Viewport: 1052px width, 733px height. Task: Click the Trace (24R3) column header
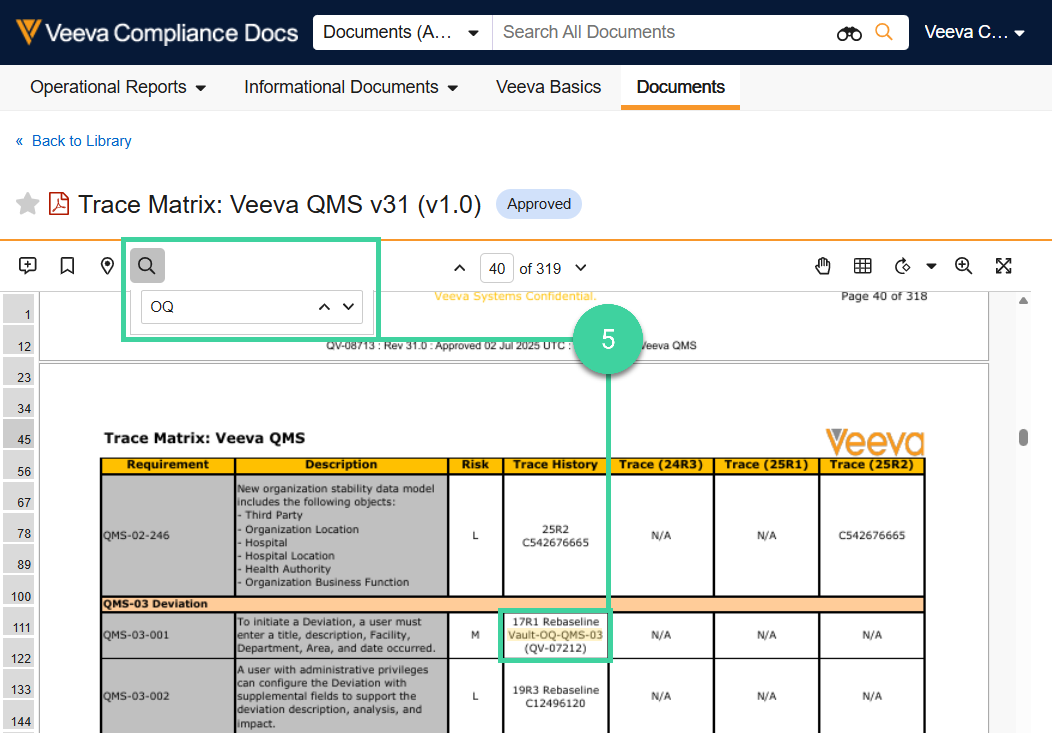pyautogui.click(x=661, y=465)
